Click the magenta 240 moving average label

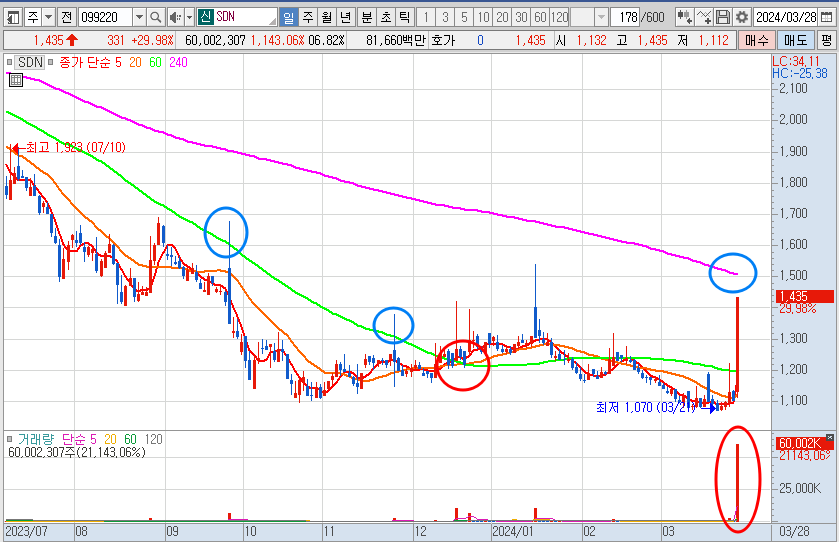178,63
